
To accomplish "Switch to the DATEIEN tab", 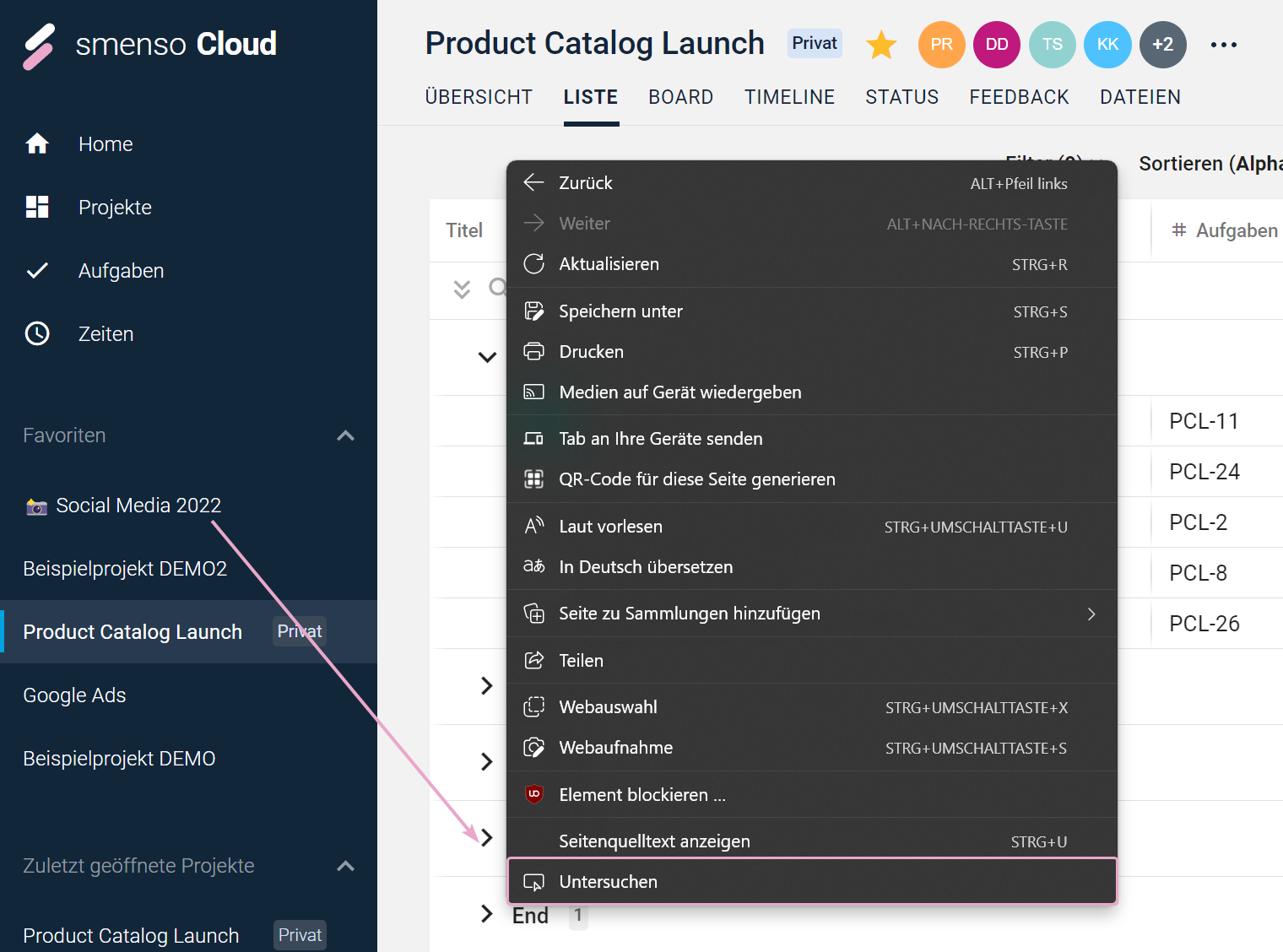I will [x=1140, y=97].
